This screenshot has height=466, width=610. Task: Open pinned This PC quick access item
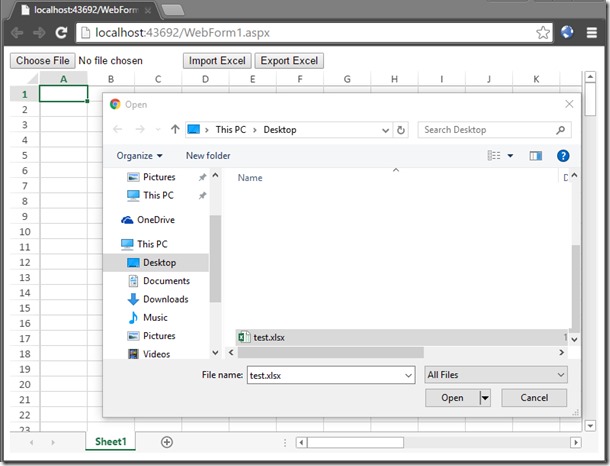click(x=150, y=195)
